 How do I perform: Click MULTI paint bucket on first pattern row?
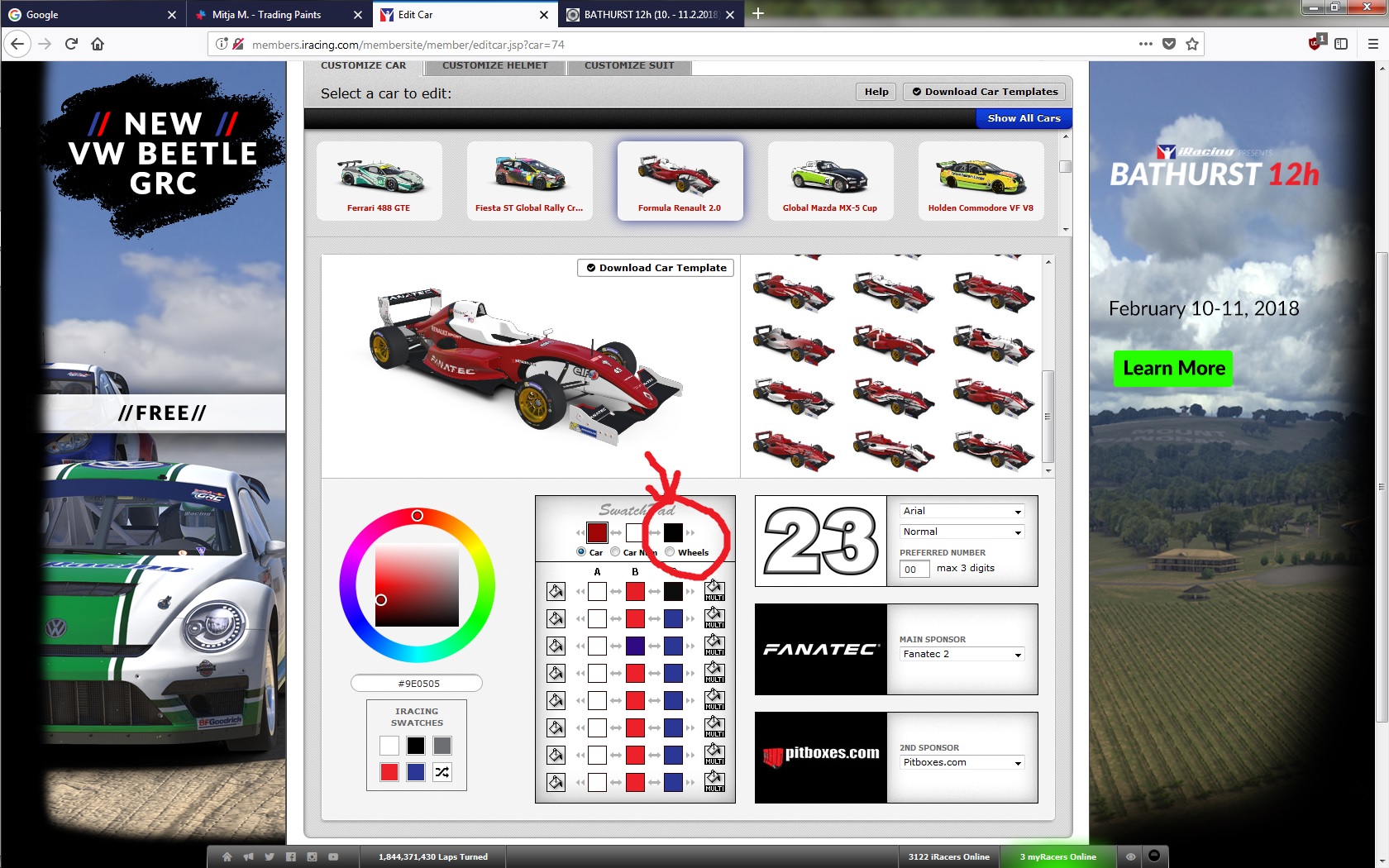[x=714, y=591]
